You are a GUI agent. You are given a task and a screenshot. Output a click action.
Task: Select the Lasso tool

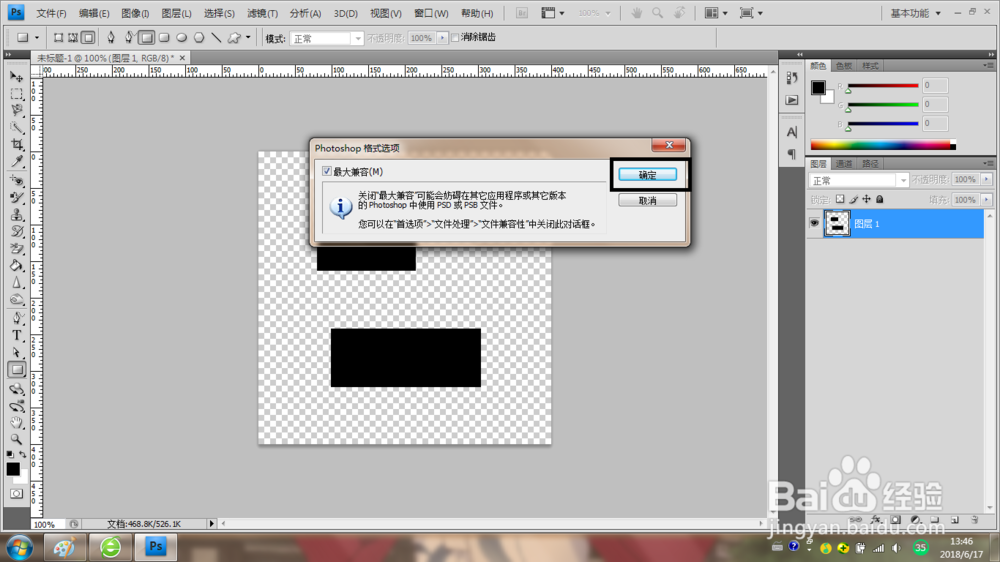tap(17, 110)
